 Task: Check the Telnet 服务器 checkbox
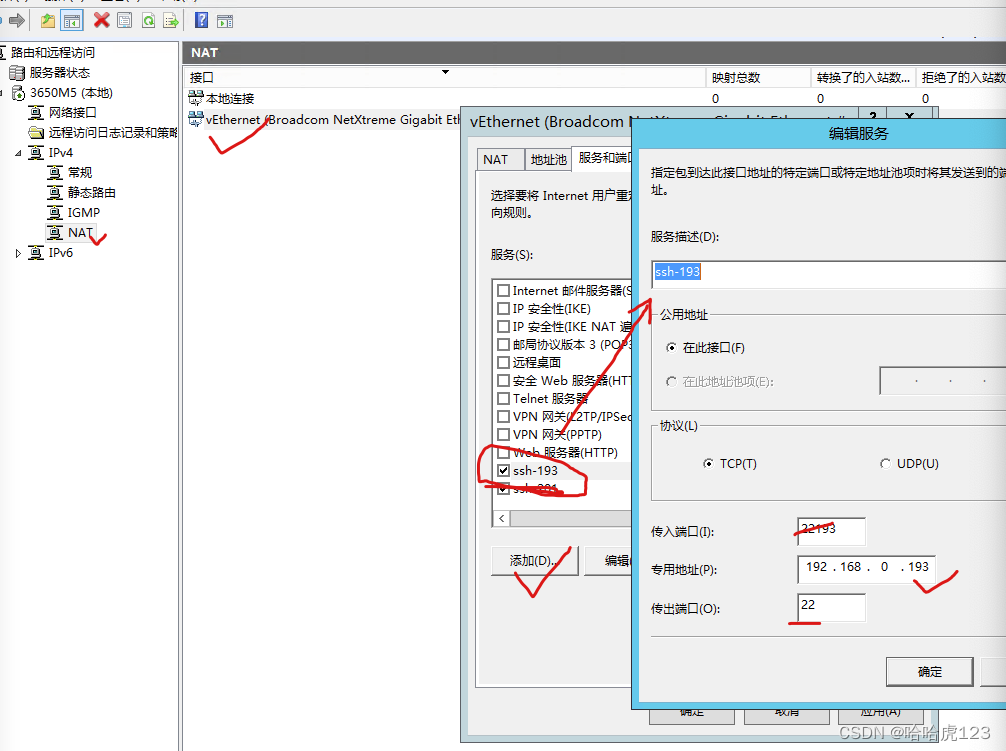pyautogui.click(x=504, y=398)
